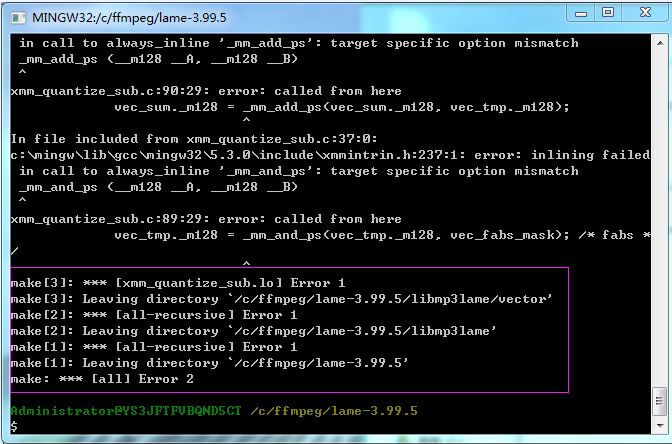
Task: Click the xmmintrin.h:237:1 inlining failed line
Action: (330, 155)
